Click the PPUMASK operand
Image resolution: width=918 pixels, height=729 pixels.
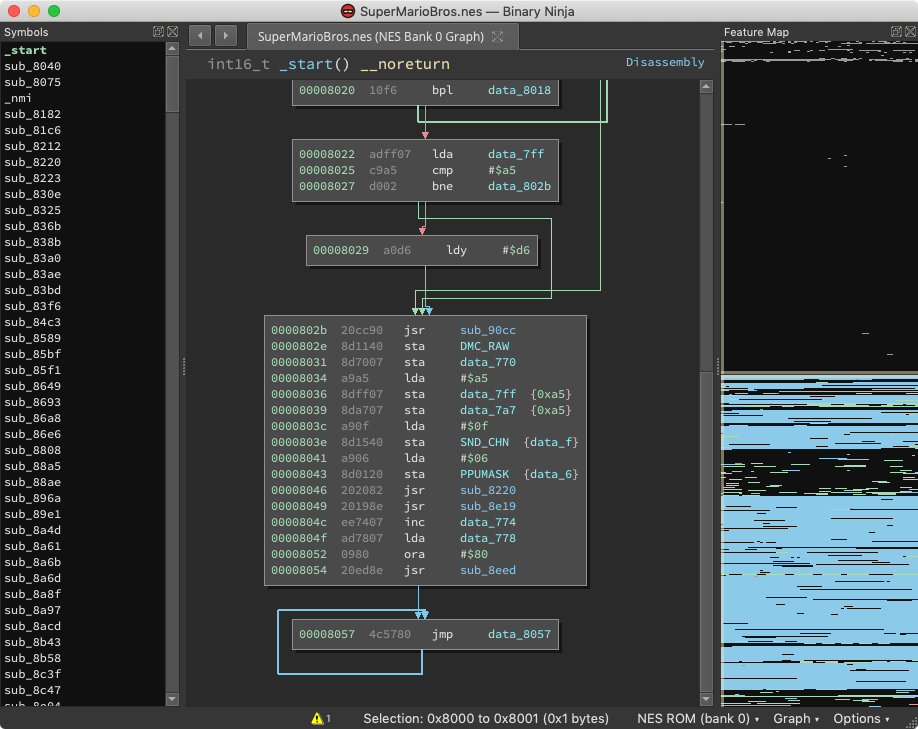(484, 474)
